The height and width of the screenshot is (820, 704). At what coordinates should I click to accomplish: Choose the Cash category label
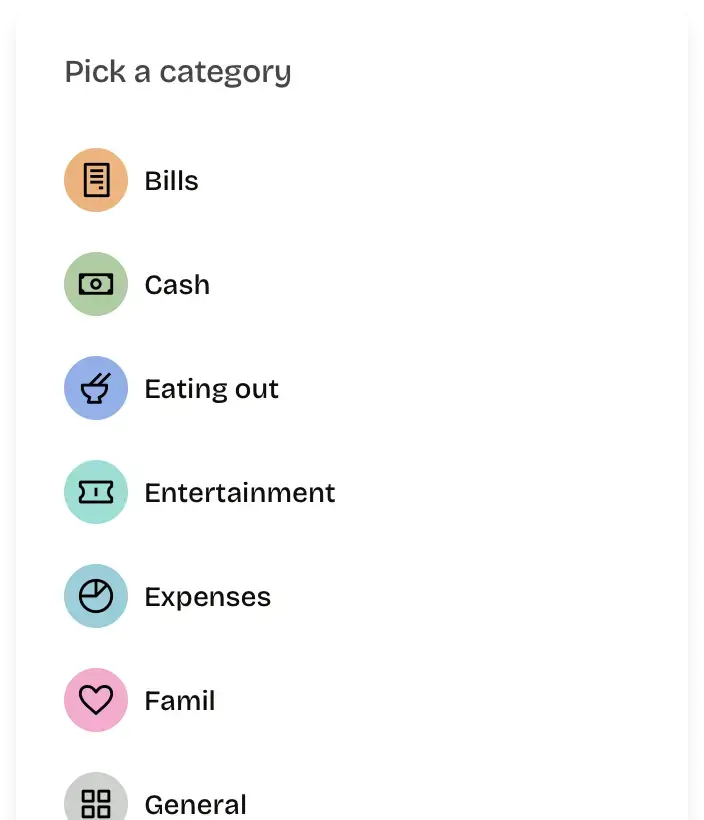(x=177, y=285)
